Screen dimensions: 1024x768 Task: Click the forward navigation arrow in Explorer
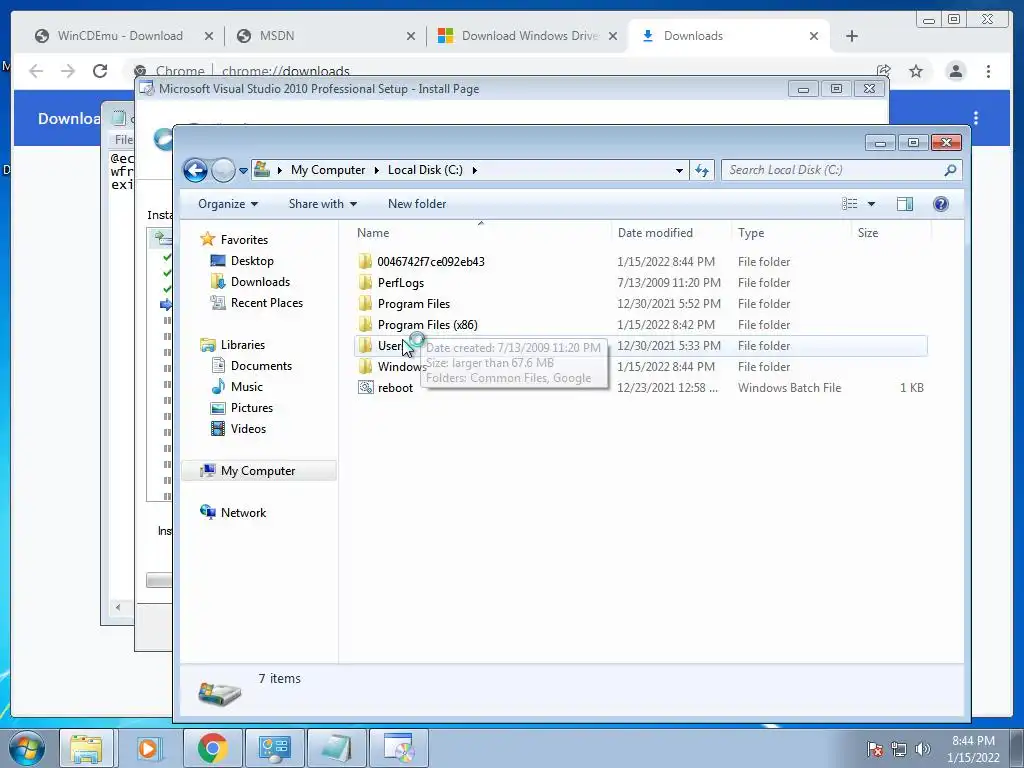(x=223, y=170)
